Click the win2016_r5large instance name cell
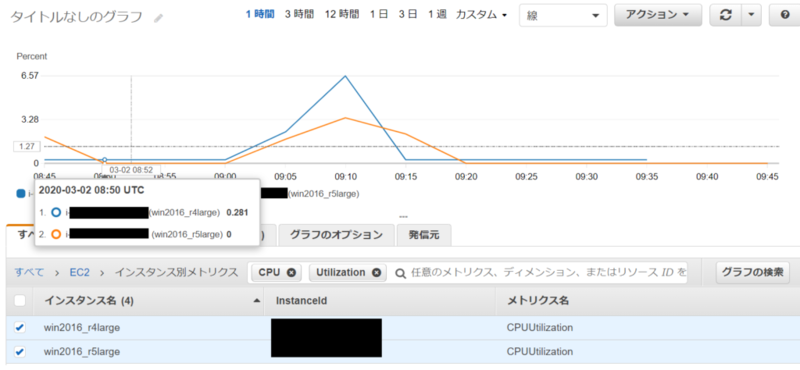Screen dimensions: 800x370 pos(82,352)
